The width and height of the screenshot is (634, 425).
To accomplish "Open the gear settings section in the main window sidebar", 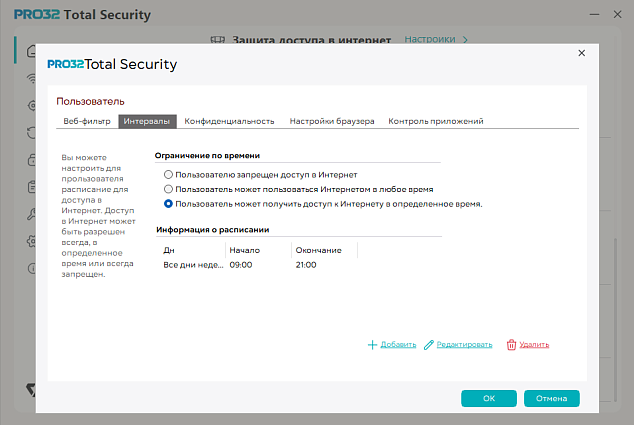I will click(x=32, y=241).
